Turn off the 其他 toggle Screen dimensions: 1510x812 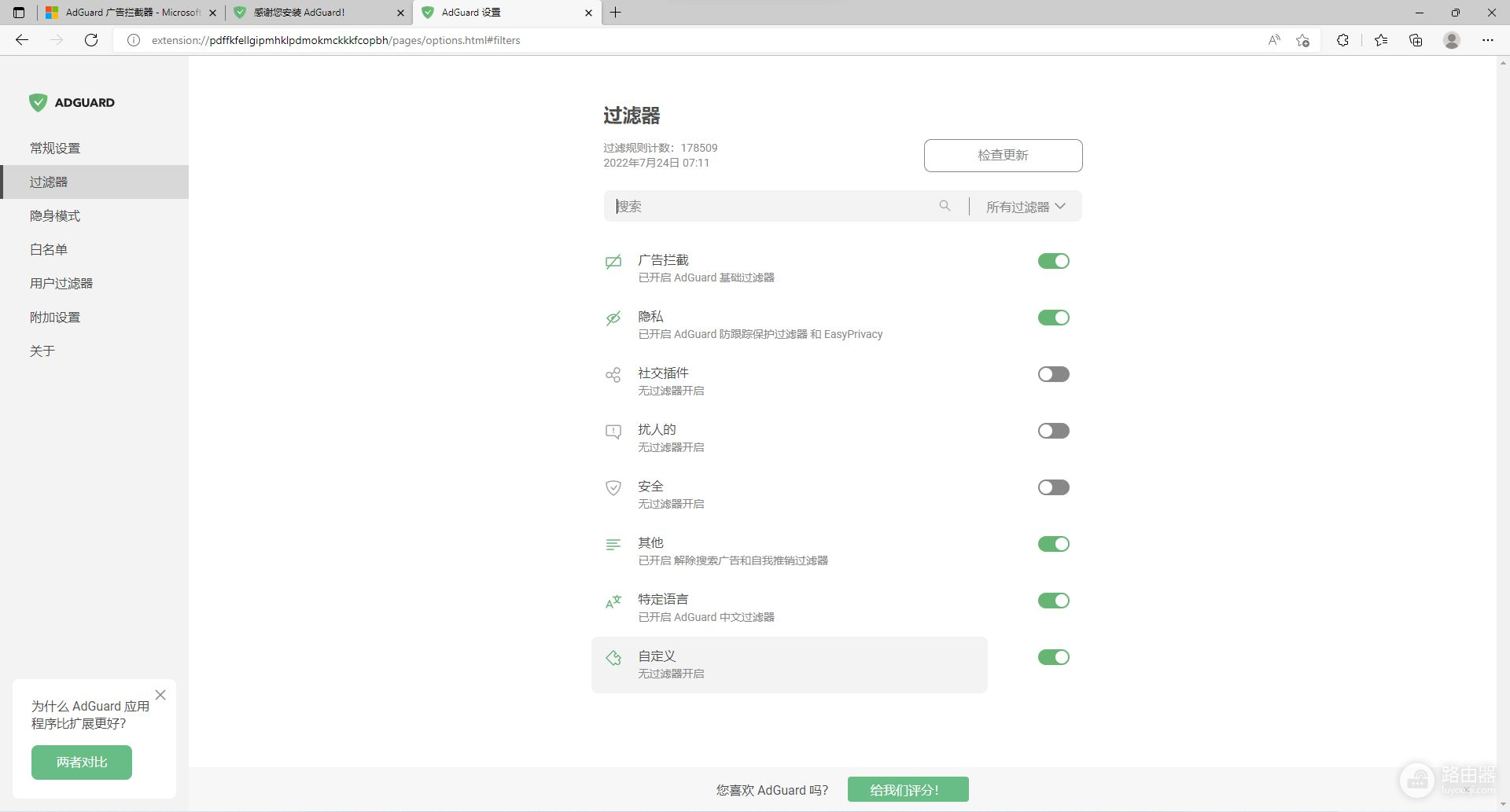(1054, 544)
